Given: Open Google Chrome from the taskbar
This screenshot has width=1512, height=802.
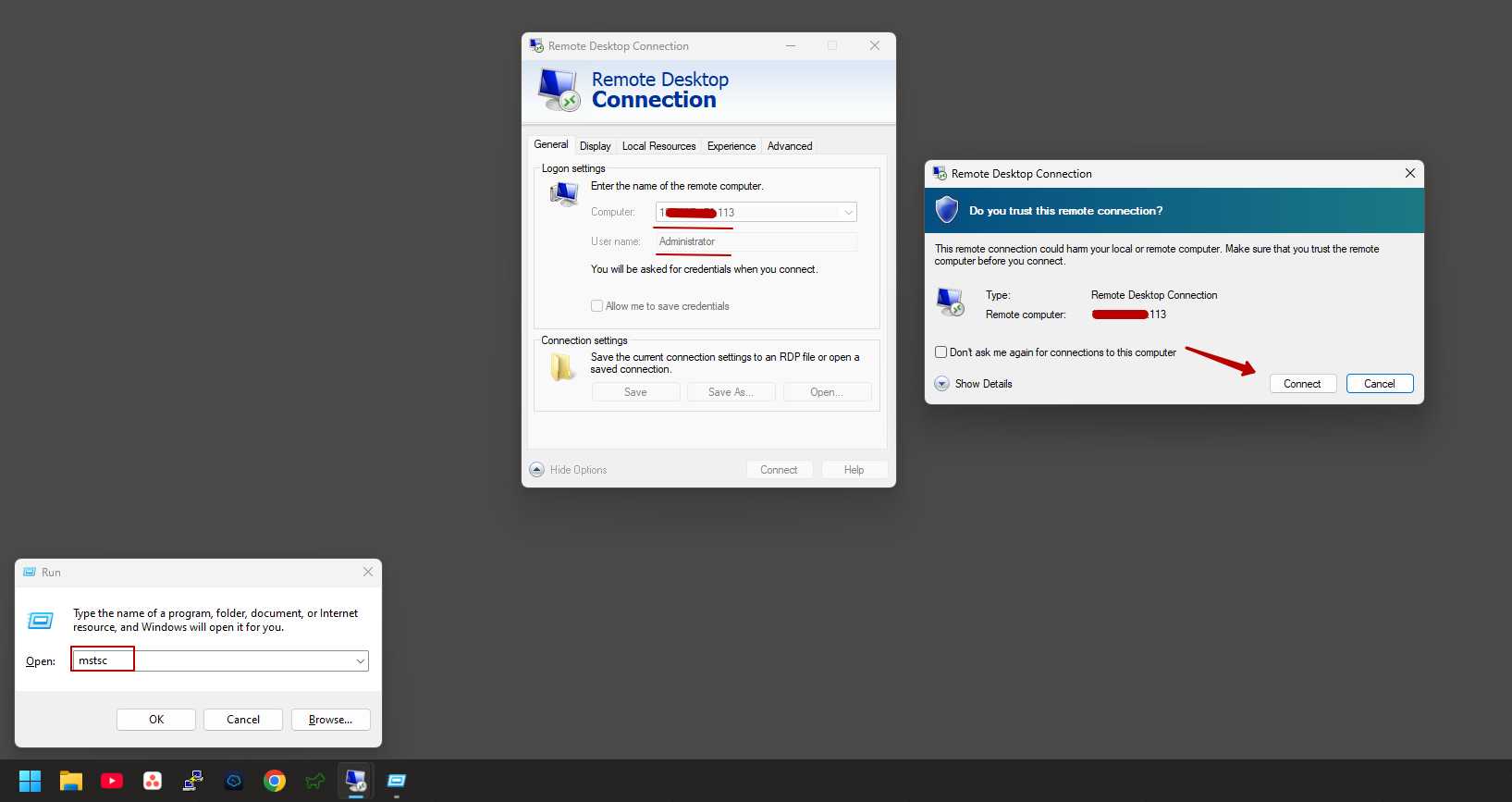Looking at the screenshot, I should point(275,781).
